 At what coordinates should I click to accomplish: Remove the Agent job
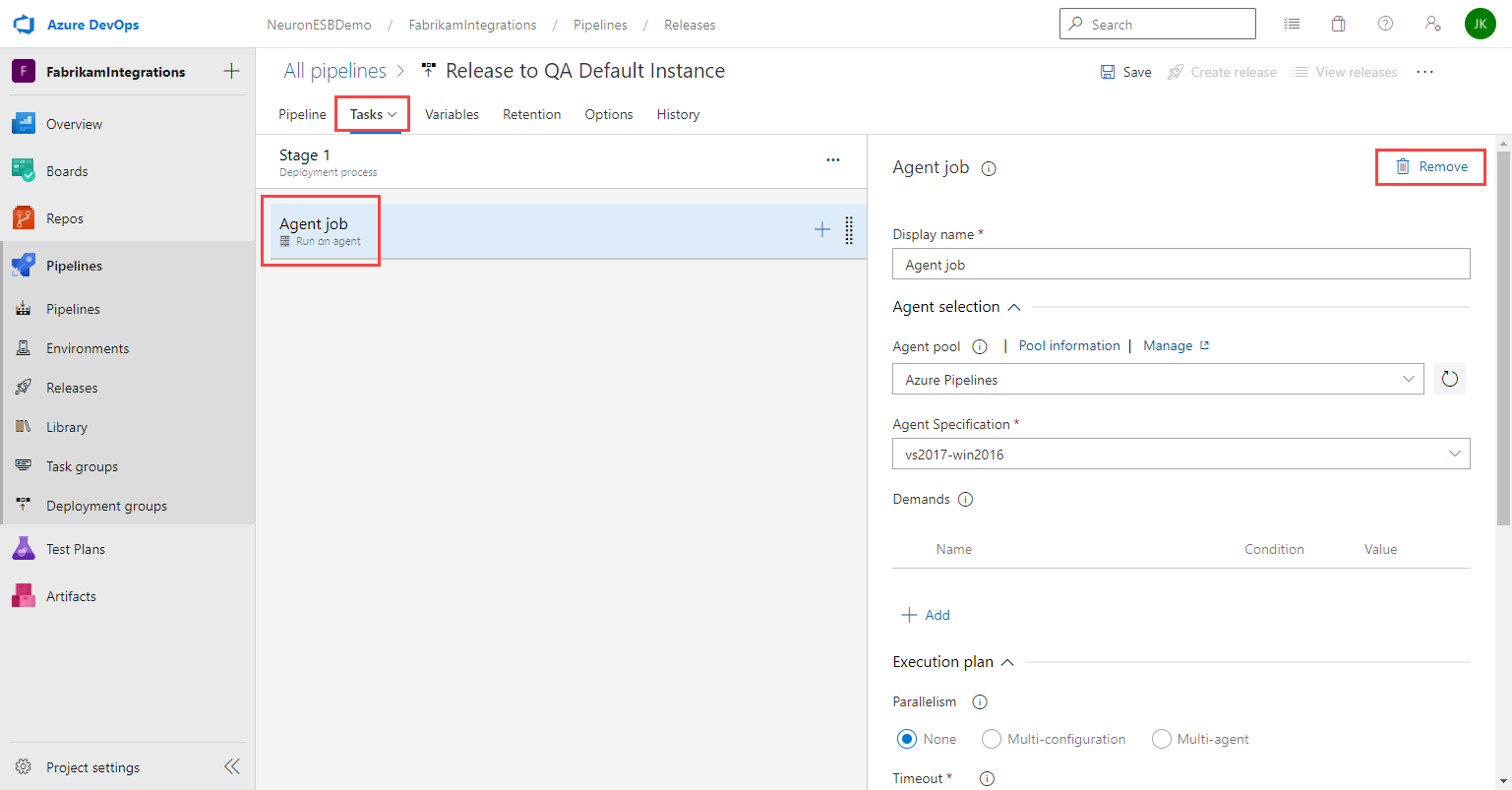point(1431,167)
